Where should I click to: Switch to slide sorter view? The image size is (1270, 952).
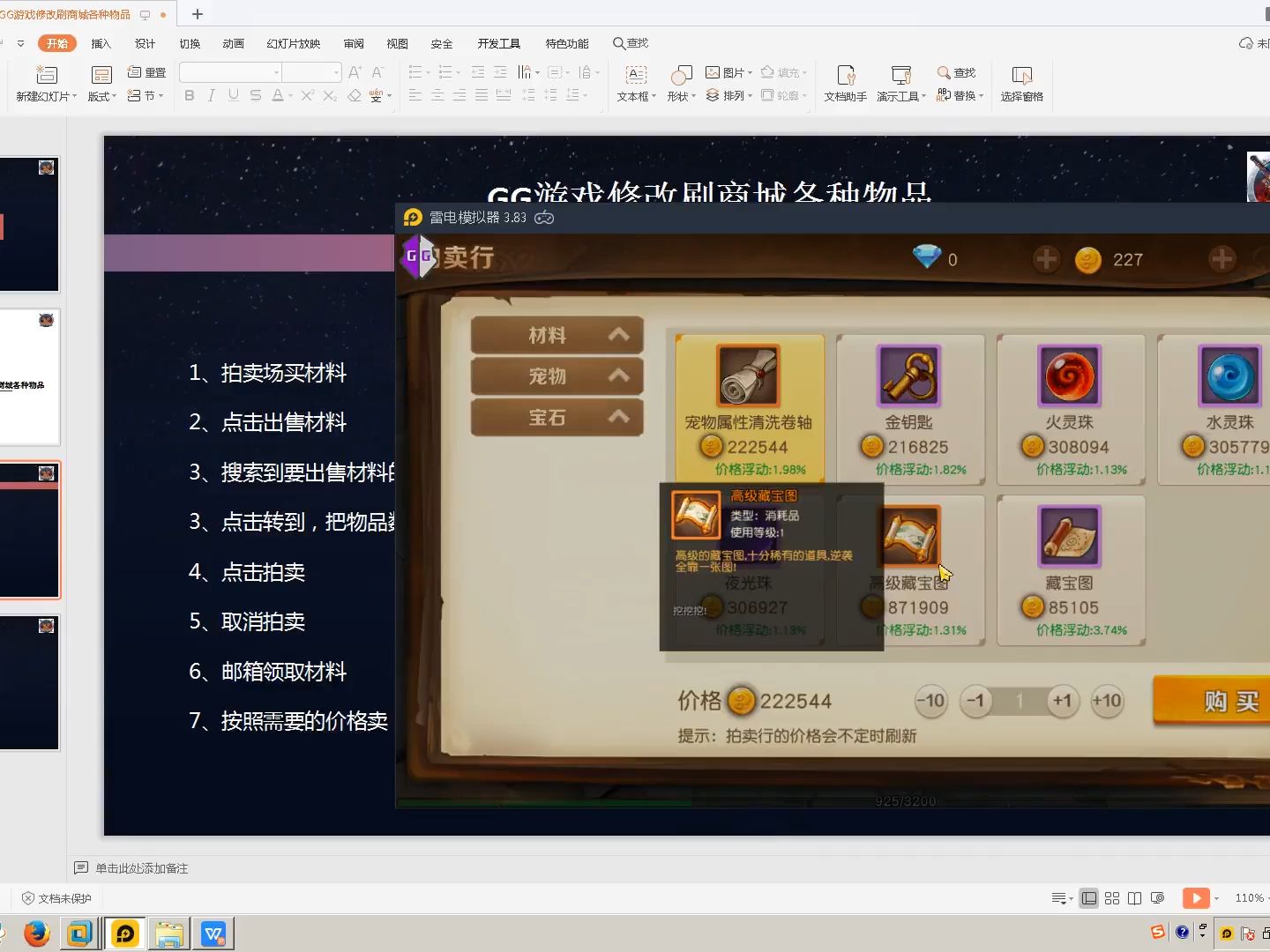(x=1112, y=898)
